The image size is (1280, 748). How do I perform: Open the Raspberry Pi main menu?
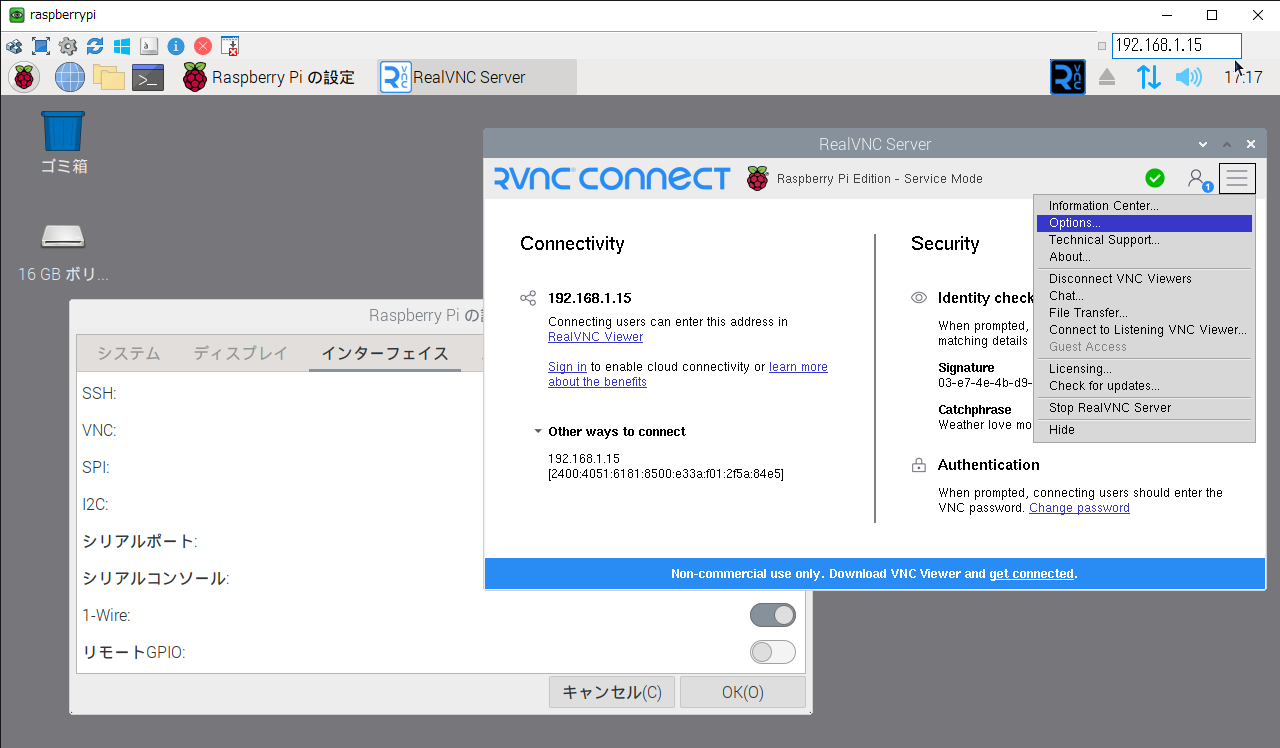(24, 77)
